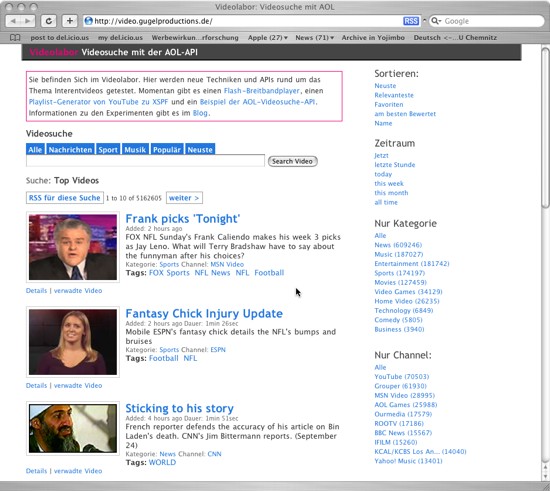Screen dimensions: 550x491
Task: Filter channel to BBC News (15567)
Action: (403, 433)
